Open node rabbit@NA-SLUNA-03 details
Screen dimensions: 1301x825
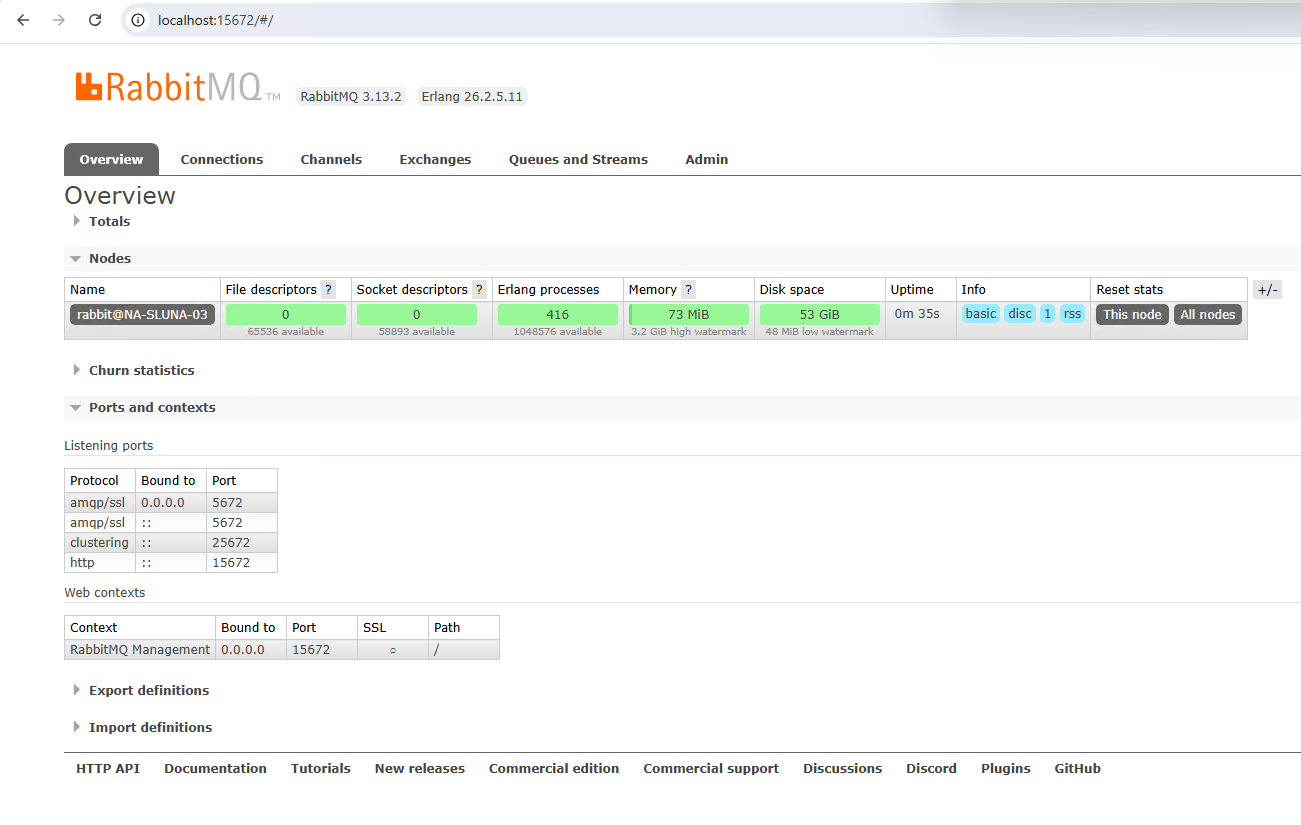coord(142,314)
